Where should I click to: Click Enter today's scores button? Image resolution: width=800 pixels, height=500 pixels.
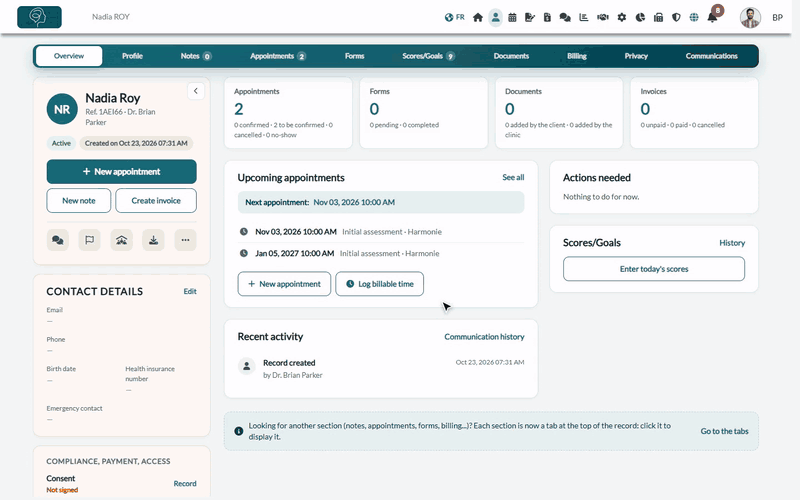654,269
